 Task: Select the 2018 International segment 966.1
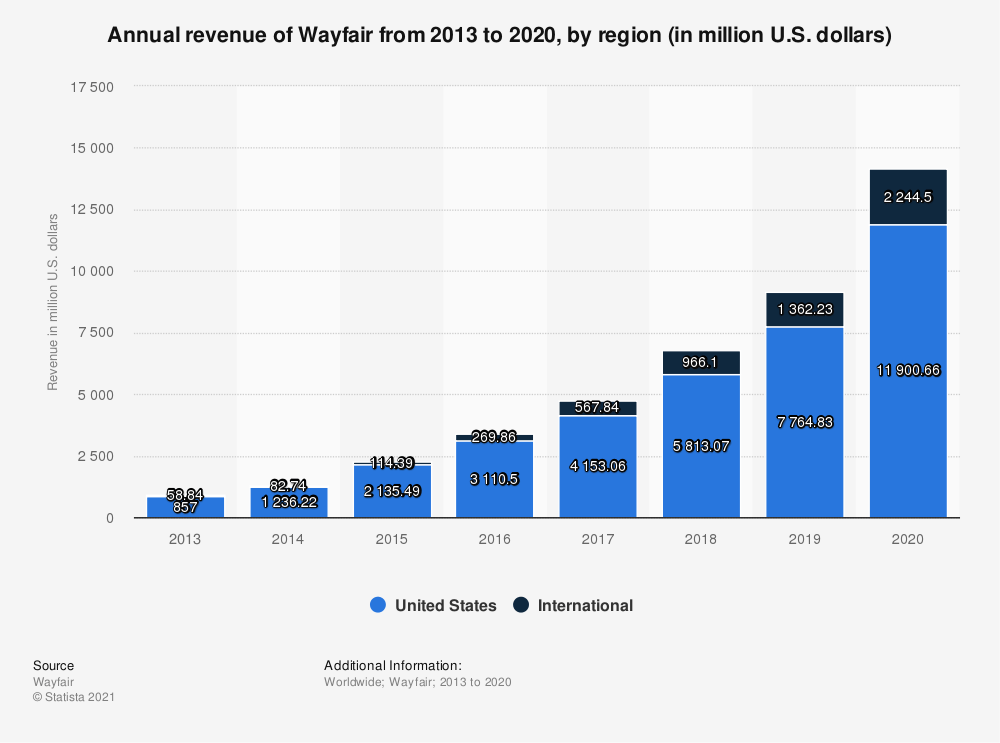pos(702,363)
